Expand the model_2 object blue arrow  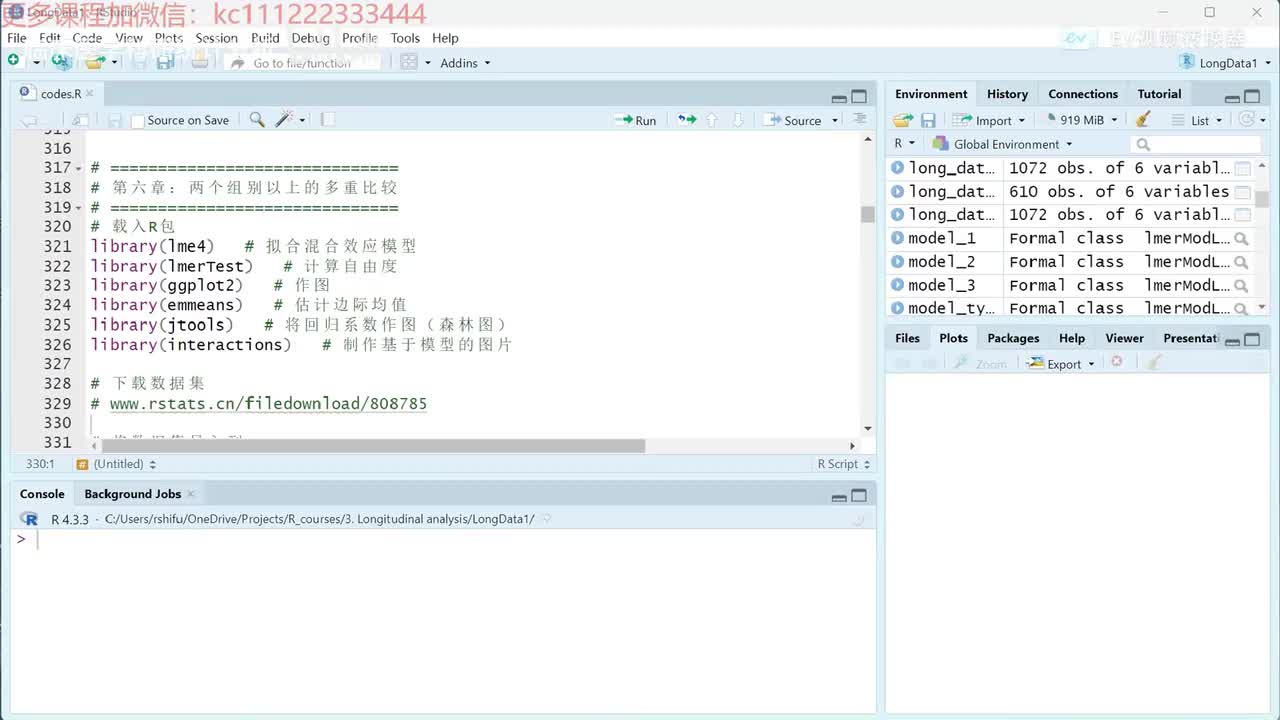click(x=897, y=261)
